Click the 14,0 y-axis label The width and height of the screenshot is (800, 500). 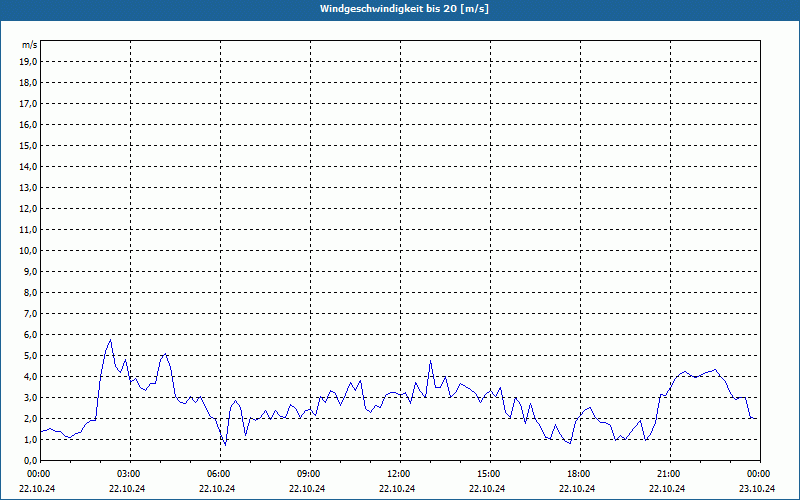pos(28,166)
